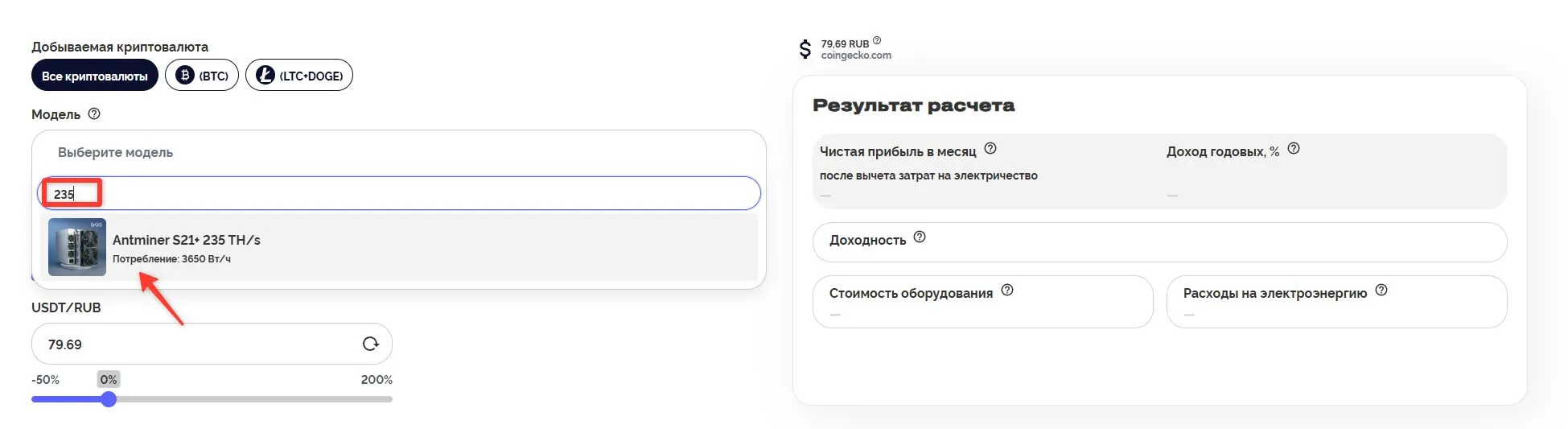Click the refresh icon in USDT/RUB field
The height and width of the screenshot is (429, 1568).
click(x=370, y=344)
